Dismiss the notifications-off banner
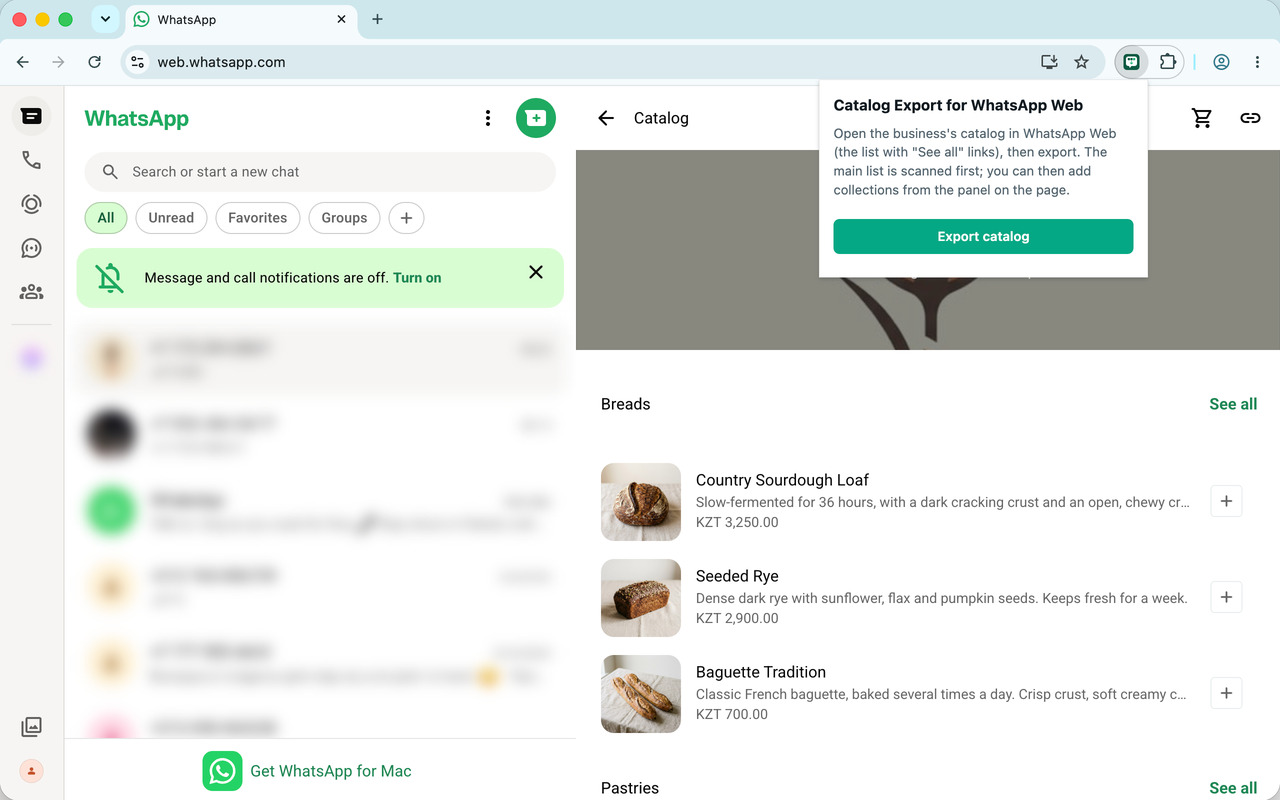 [536, 272]
